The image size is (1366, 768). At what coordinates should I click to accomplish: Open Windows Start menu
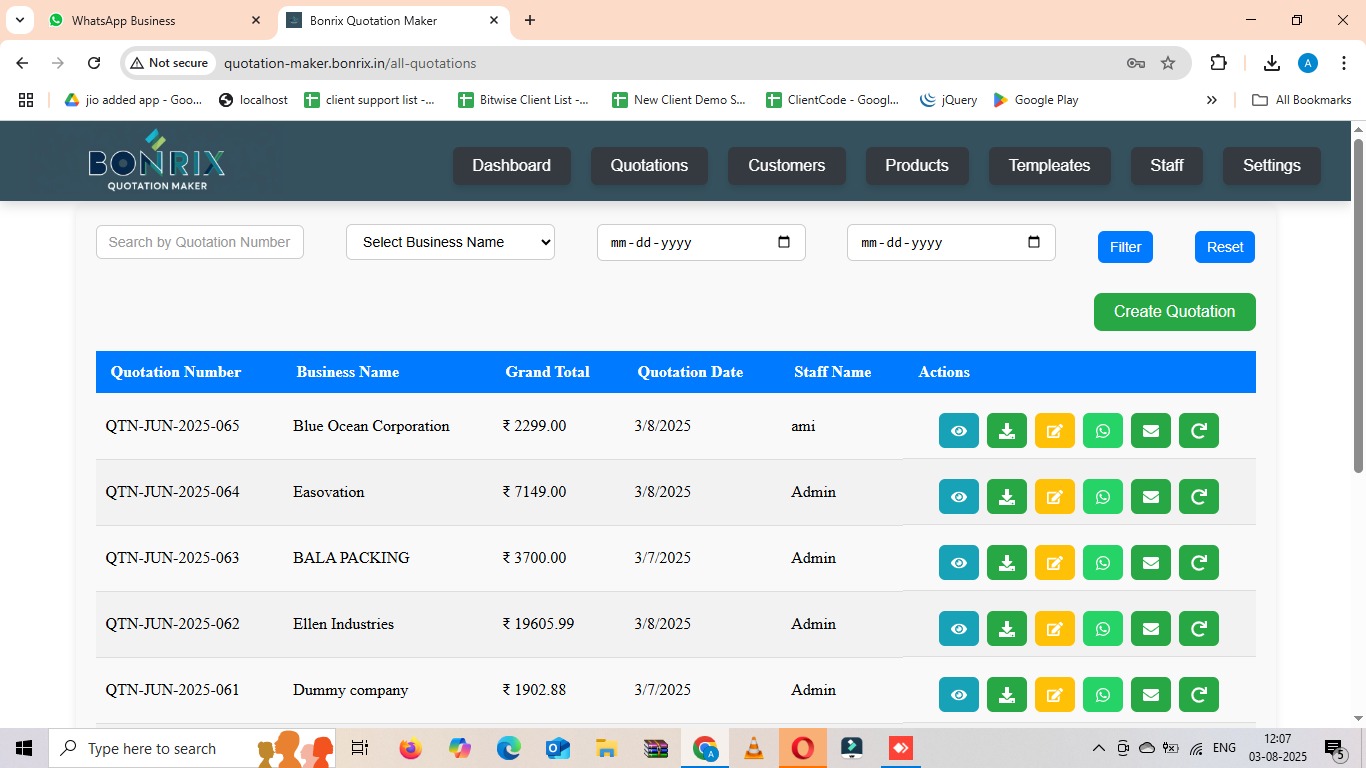(x=24, y=748)
